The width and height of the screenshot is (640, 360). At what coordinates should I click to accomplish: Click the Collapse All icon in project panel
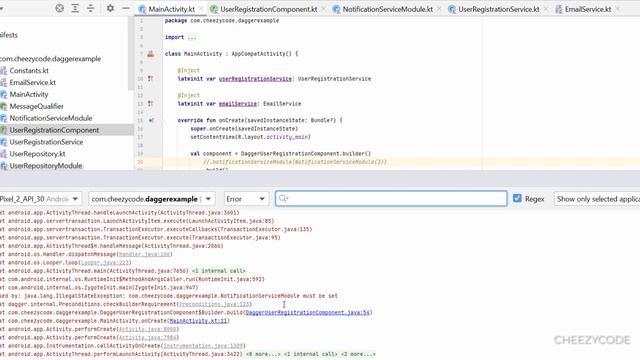click(x=90, y=8)
